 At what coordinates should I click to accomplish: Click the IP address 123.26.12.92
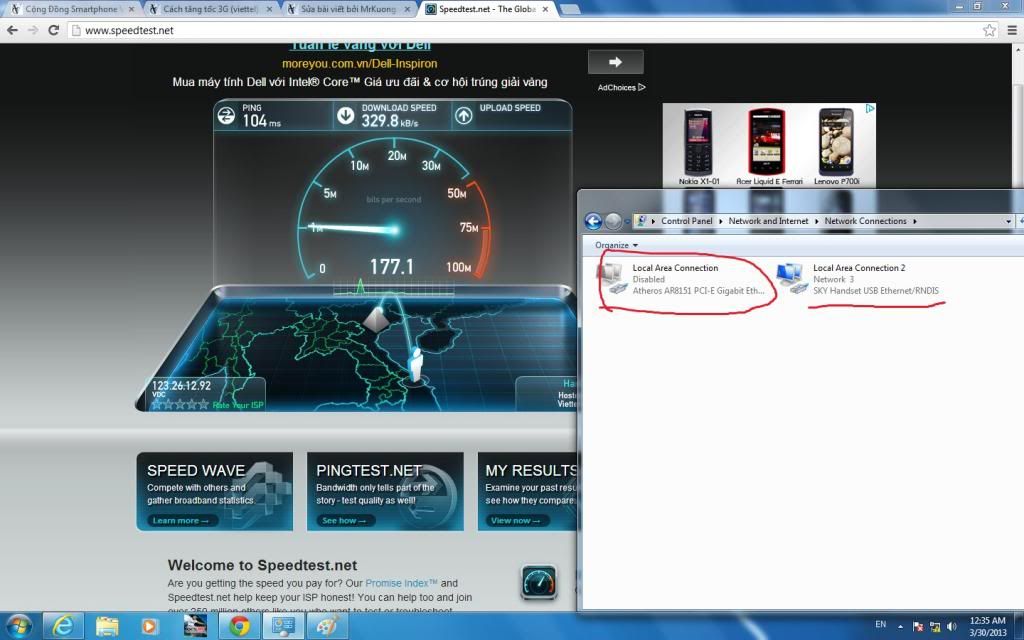pyautogui.click(x=181, y=385)
